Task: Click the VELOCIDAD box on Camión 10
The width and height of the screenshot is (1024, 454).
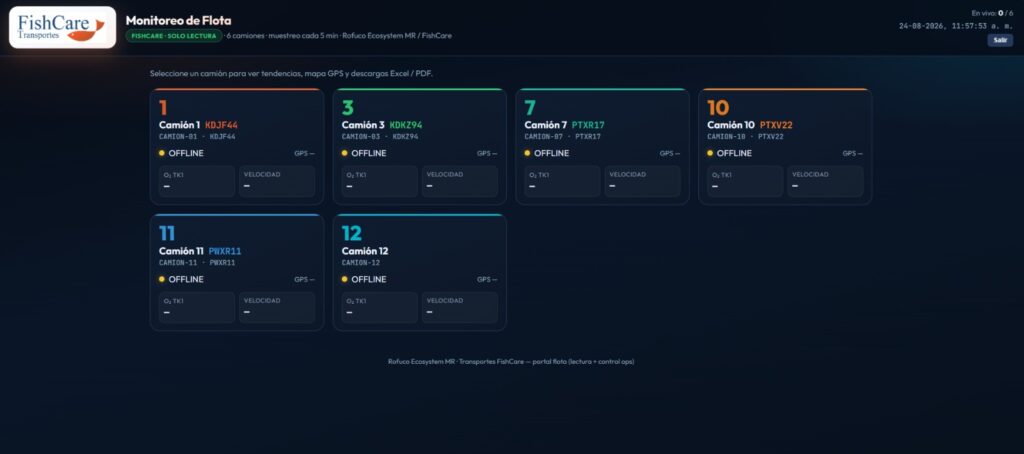Action: tap(825, 181)
